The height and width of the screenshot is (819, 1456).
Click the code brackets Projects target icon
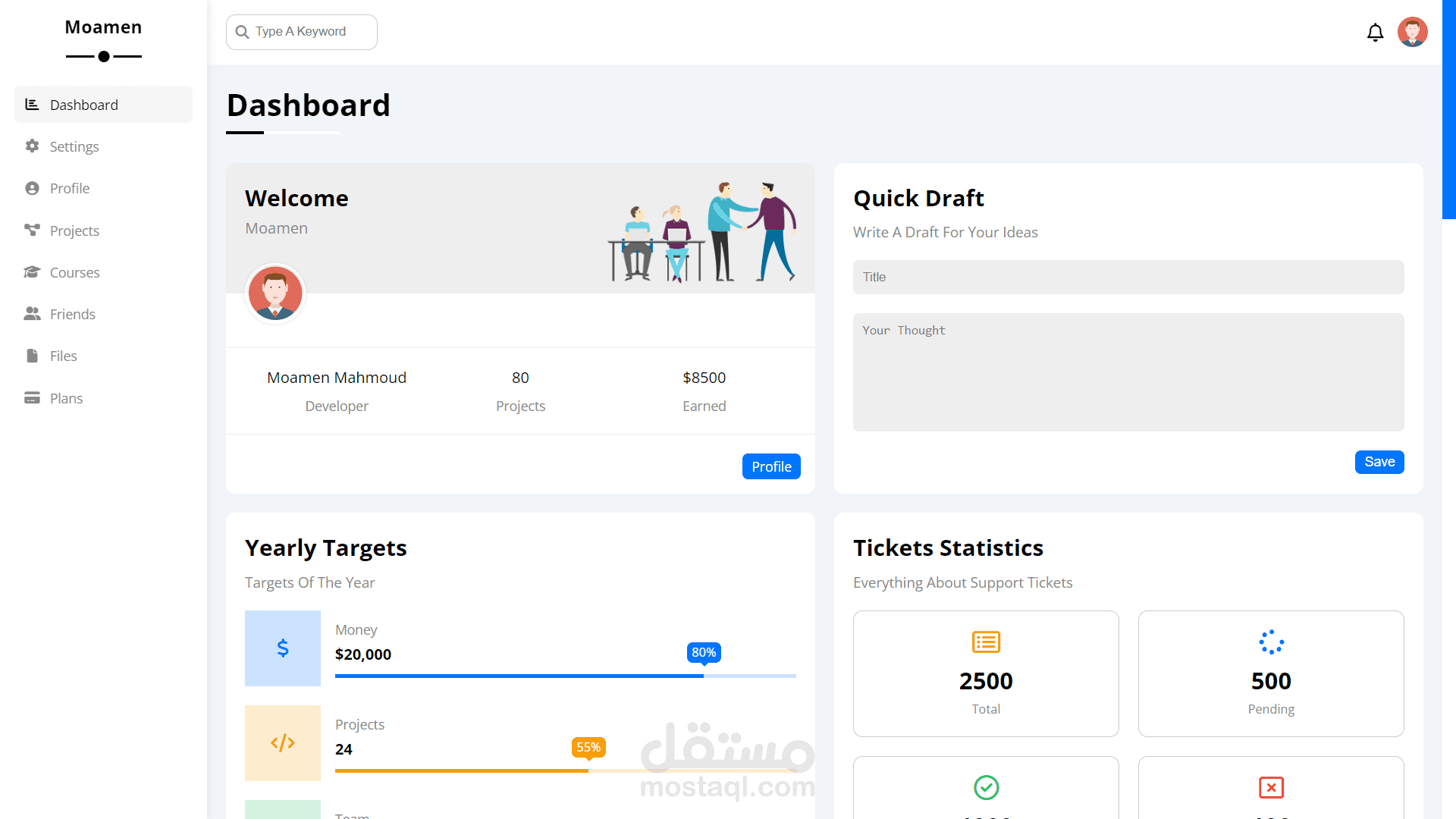coord(283,743)
